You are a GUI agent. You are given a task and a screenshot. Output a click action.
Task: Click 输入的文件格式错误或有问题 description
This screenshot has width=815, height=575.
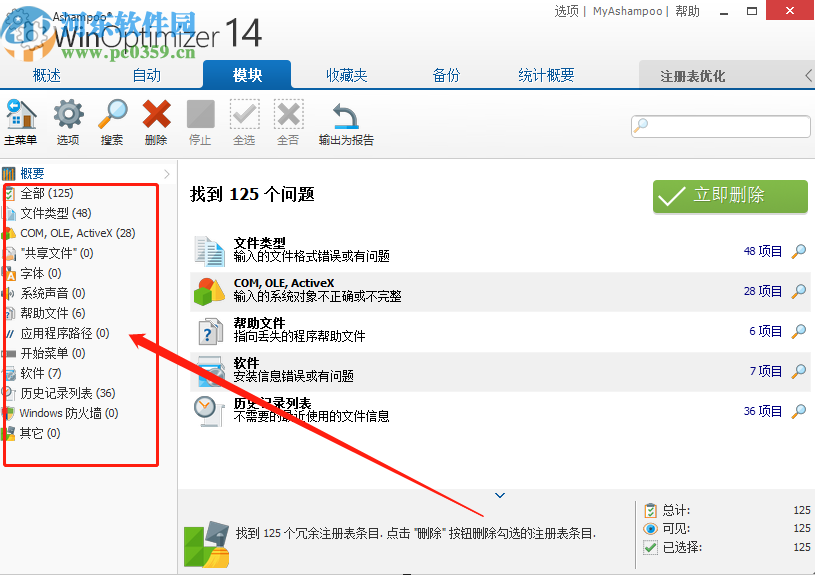coord(311,257)
